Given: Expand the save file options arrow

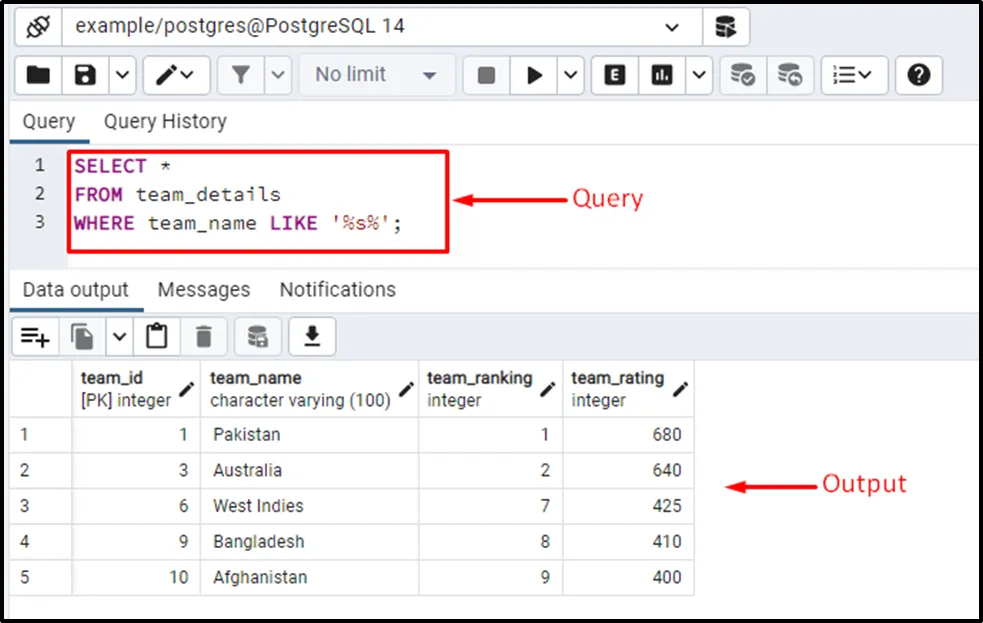Looking at the screenshot, I should [x=121, y=75].
